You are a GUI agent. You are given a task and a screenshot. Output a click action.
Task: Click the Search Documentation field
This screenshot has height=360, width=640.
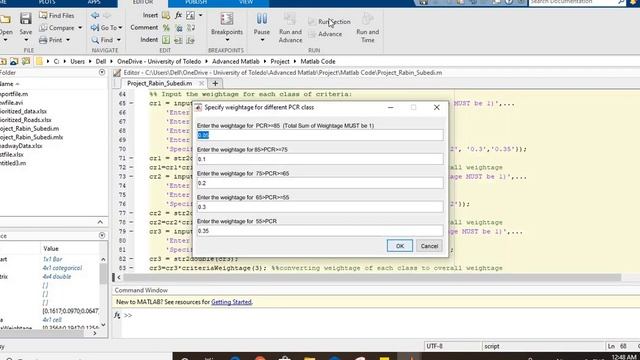(x=573, y=2)
